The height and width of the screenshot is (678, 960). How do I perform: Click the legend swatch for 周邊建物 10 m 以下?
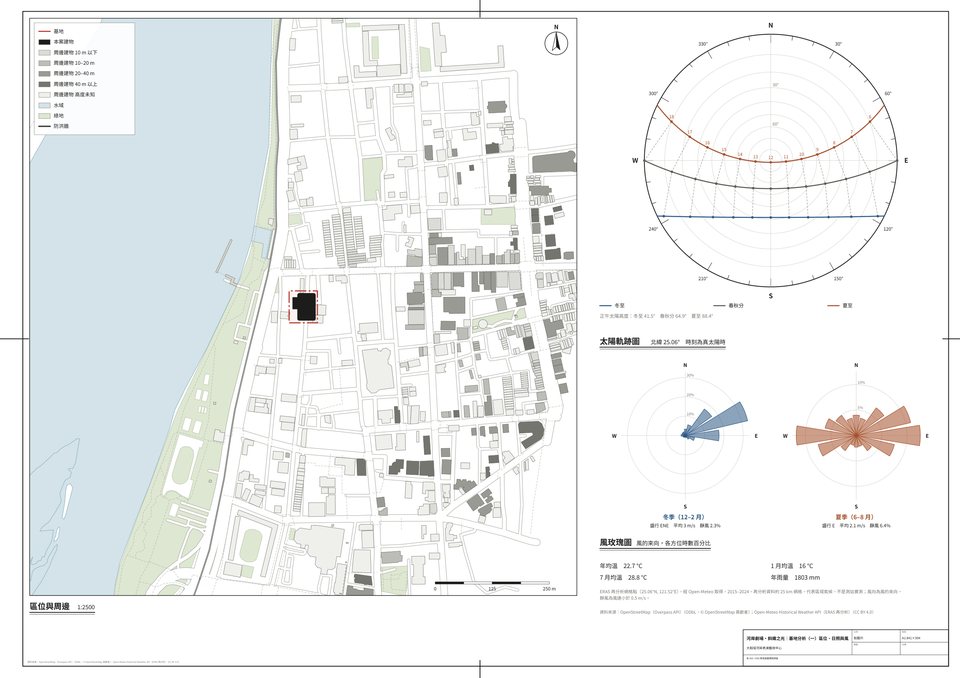pos(44,53)
